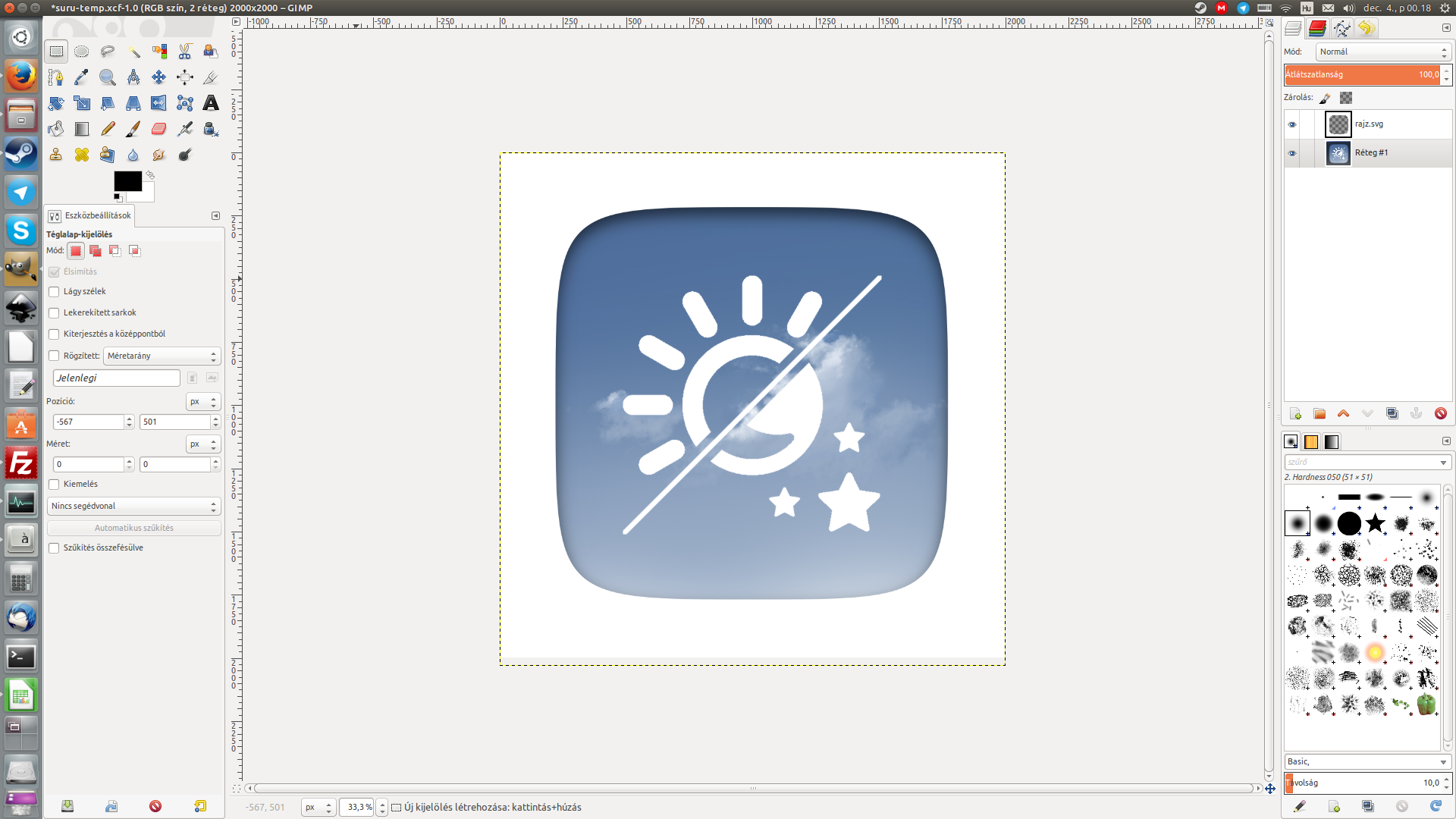Screen dimensions: 1456x819
Task: Adjust the Távolság brush spacing slider
Action: (x=1363, y=783)
